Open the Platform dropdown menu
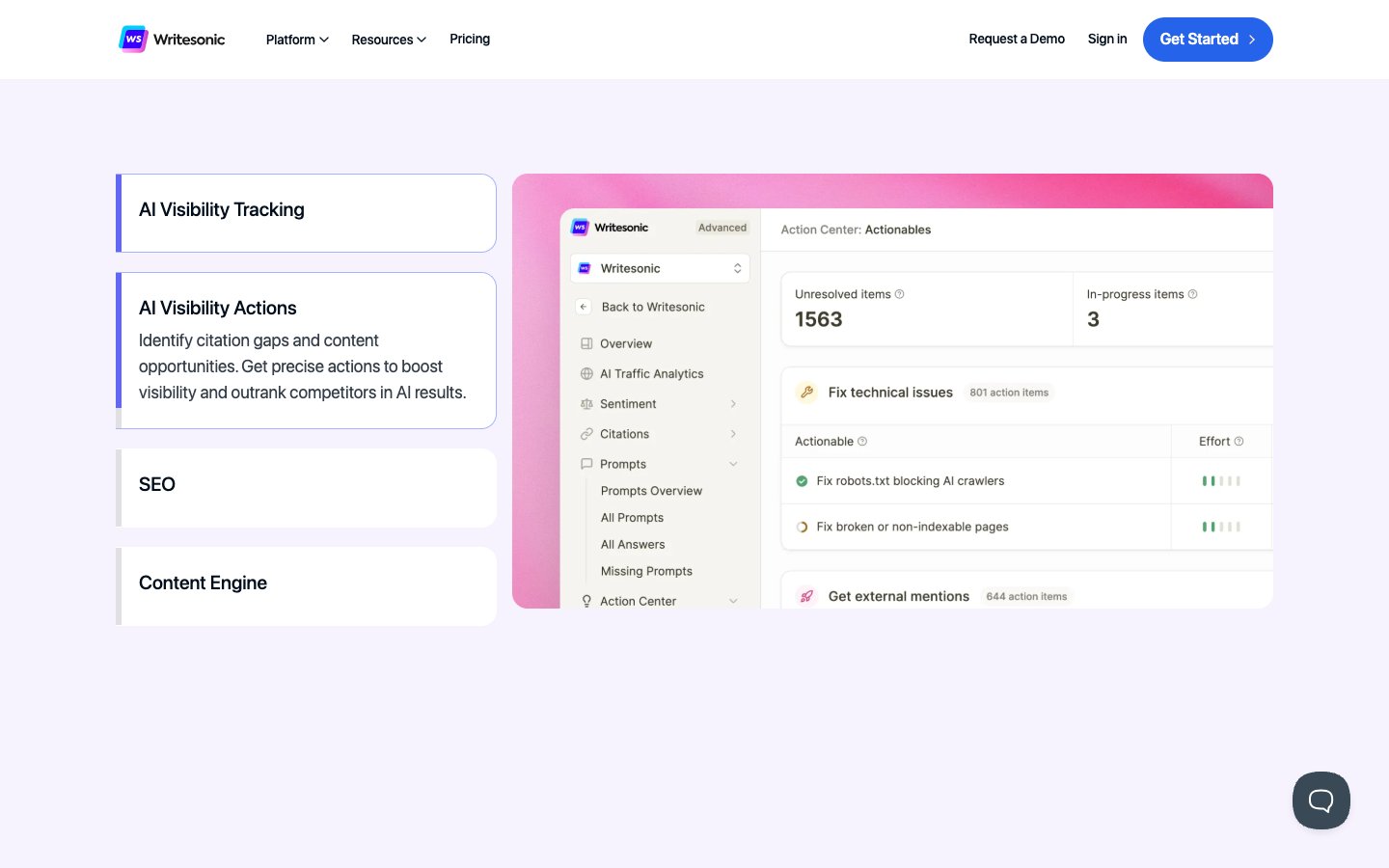The image size is (1389, 868). tap(297, 40)
